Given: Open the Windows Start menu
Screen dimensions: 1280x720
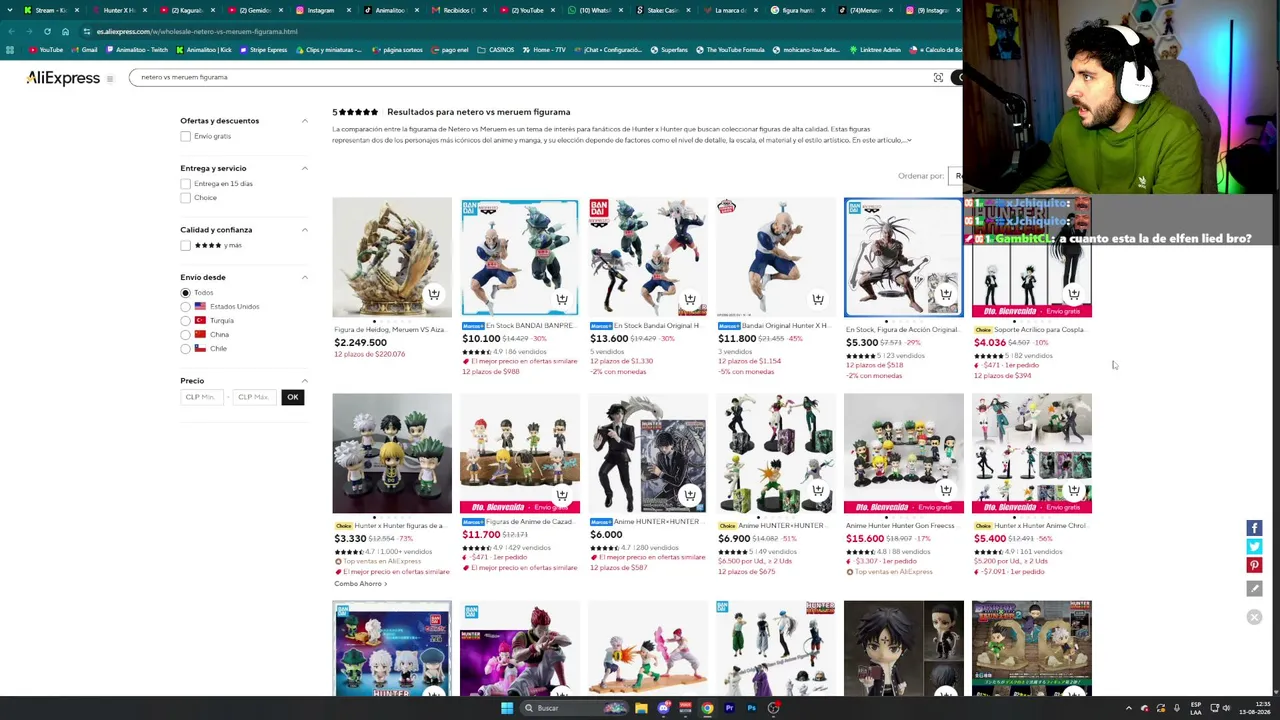Looking at the screenshot, I should 507,708.
